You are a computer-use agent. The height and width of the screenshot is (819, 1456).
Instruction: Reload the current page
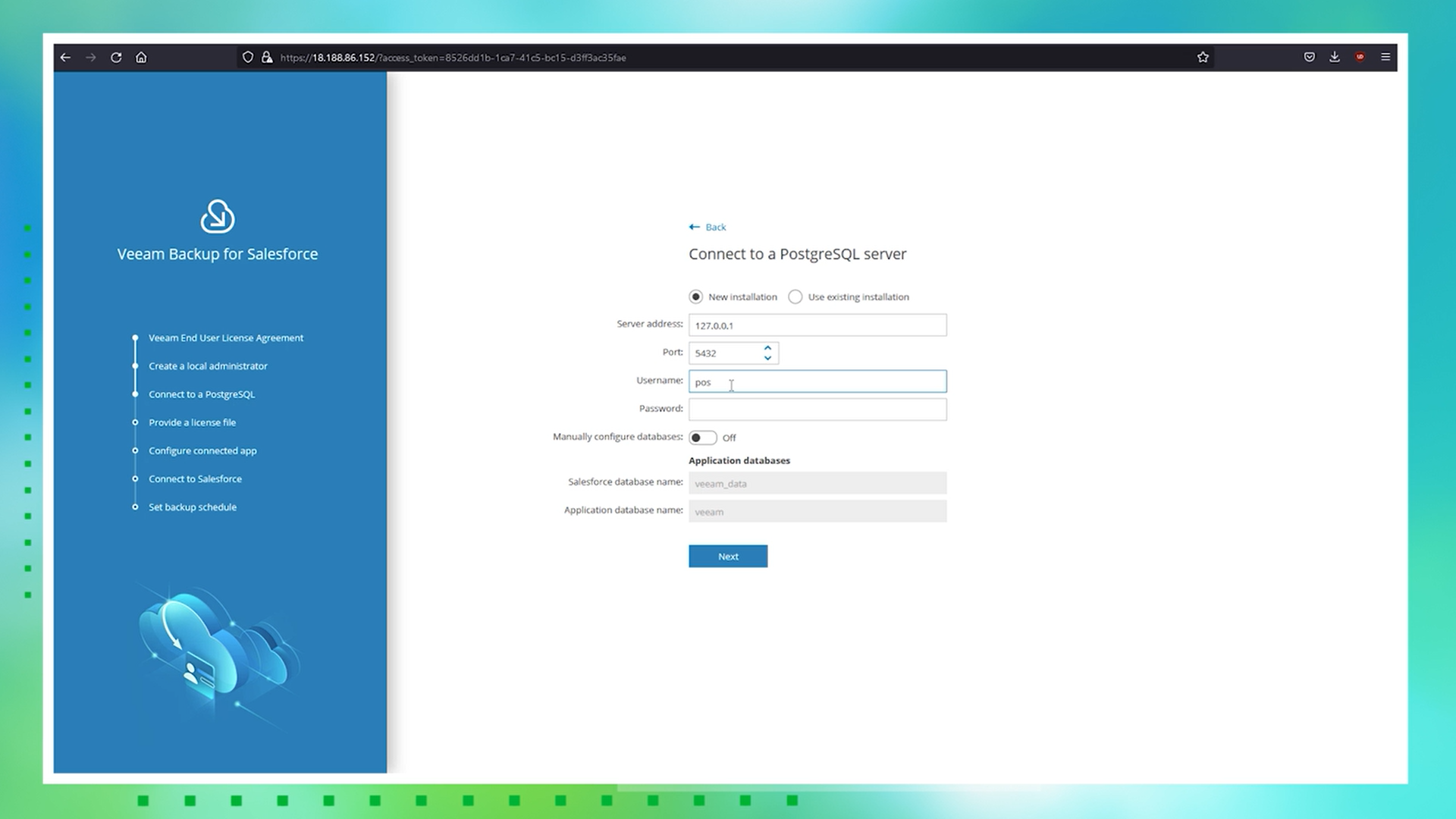(116, 58)
